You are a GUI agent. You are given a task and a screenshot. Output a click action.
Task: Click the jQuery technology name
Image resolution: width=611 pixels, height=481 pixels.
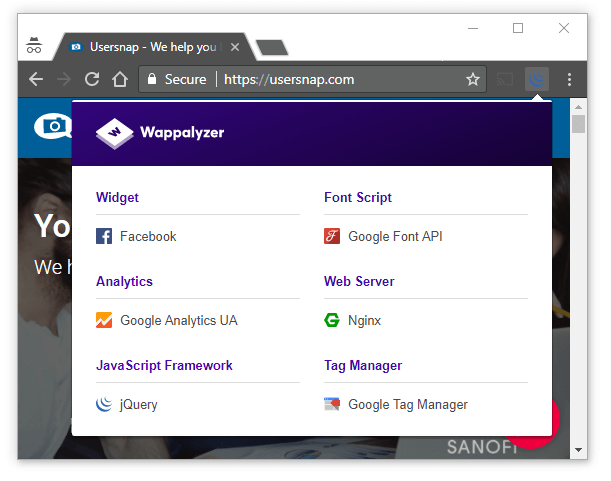pyautogui.click(x=139, y=405)
